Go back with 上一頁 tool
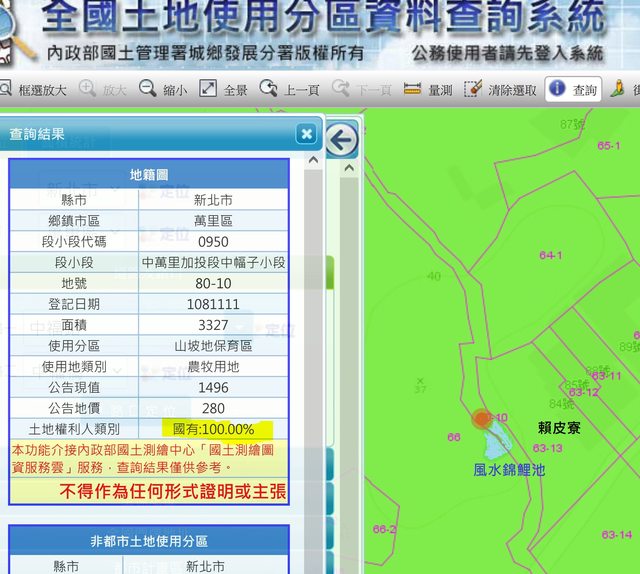This screenshot has height=574, width=640. (289, 90)
